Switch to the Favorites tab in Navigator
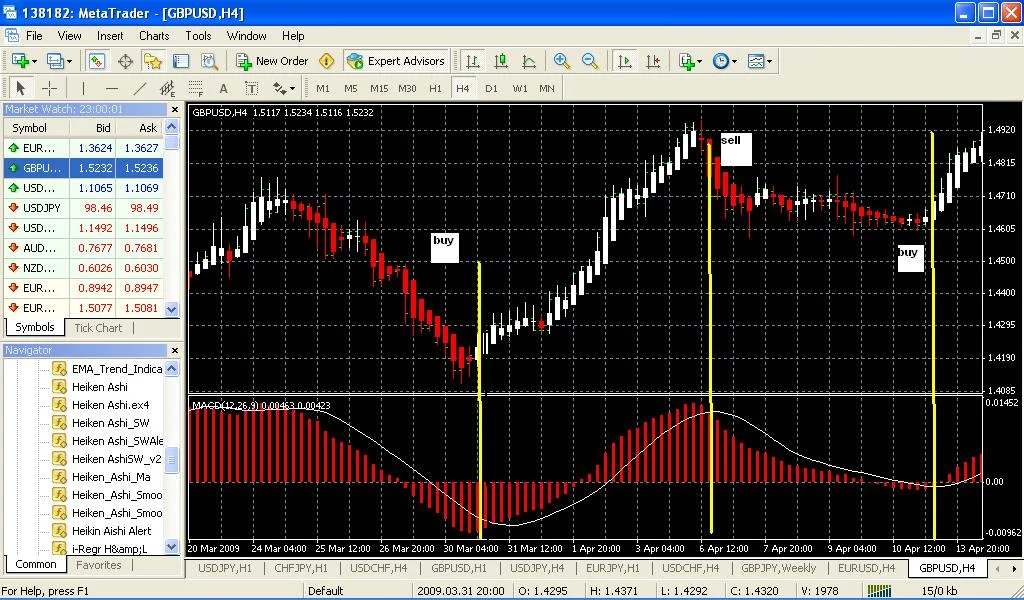The width and height of the screenshot is (1024, 600). coord(99,565)
